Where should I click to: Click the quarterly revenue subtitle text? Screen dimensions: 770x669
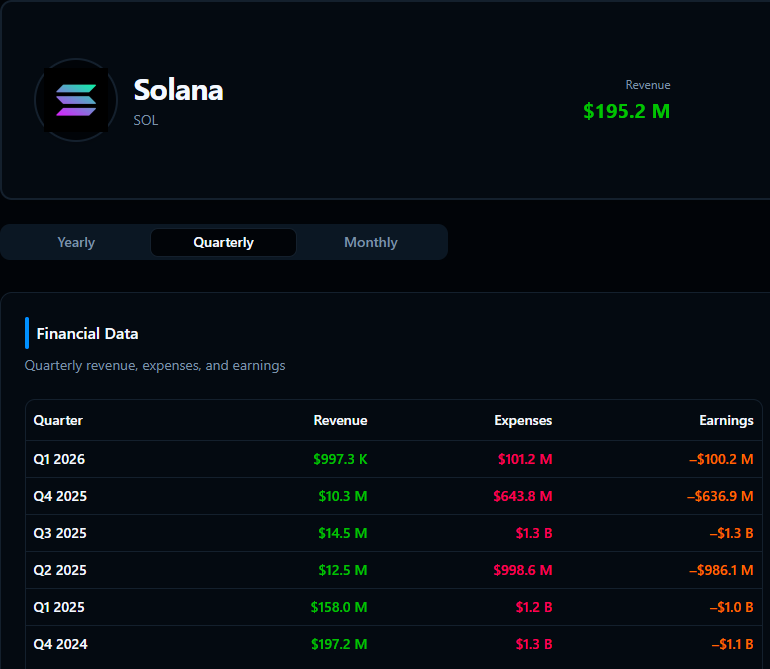tap(155, 365)
